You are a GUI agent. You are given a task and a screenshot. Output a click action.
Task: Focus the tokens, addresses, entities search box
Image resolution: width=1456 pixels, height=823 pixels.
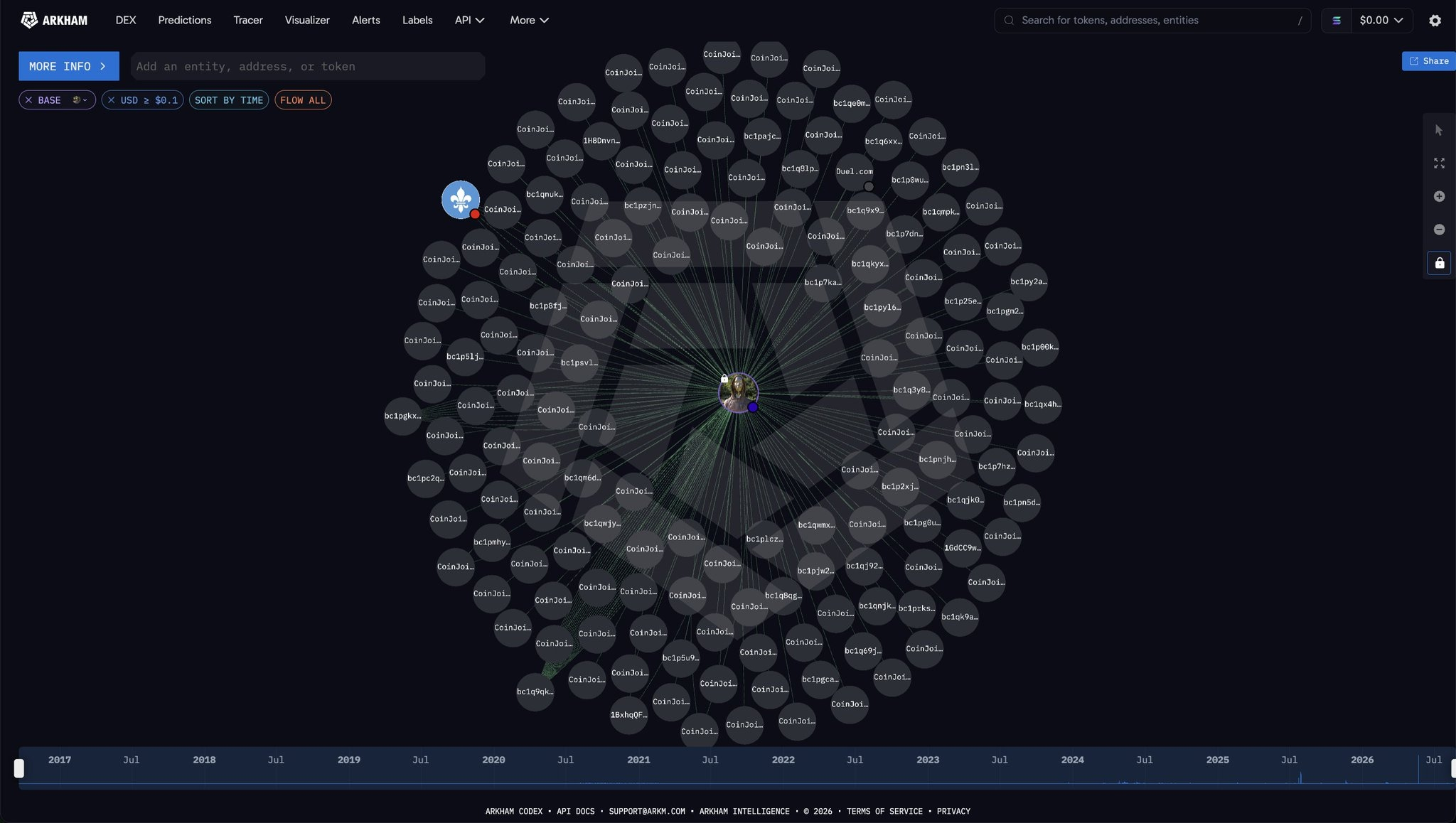coord(1152,21)
